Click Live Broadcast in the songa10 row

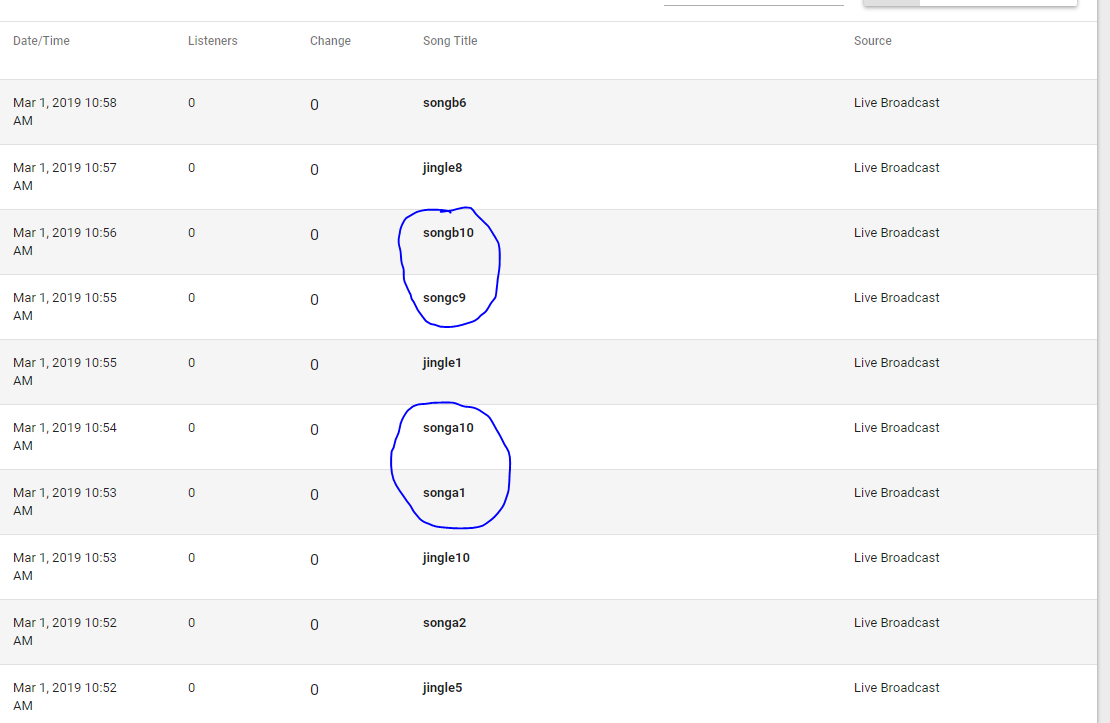(x=896, y=428)
